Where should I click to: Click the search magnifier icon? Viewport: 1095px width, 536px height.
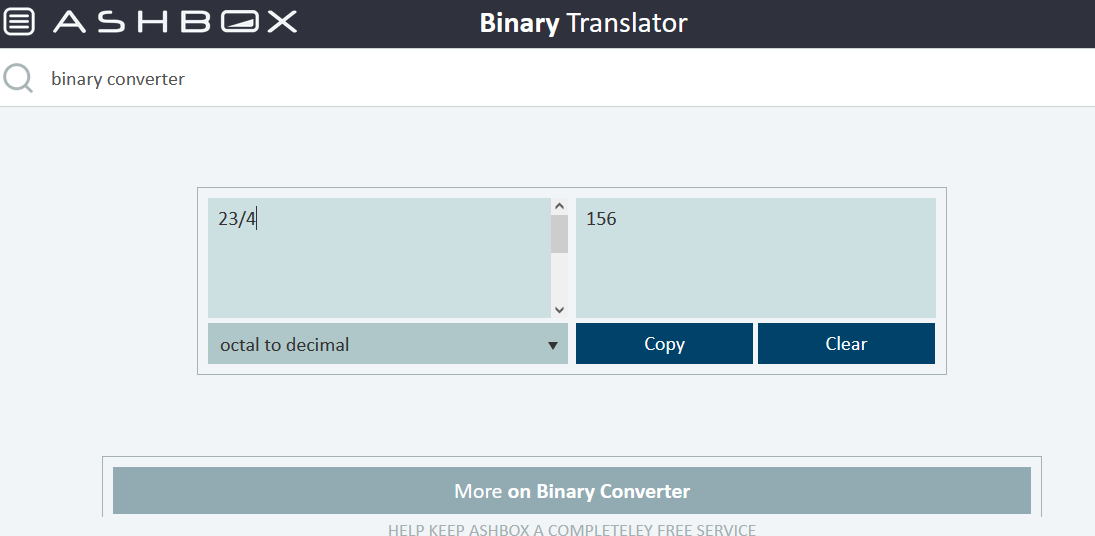click(x=18, y=78)
